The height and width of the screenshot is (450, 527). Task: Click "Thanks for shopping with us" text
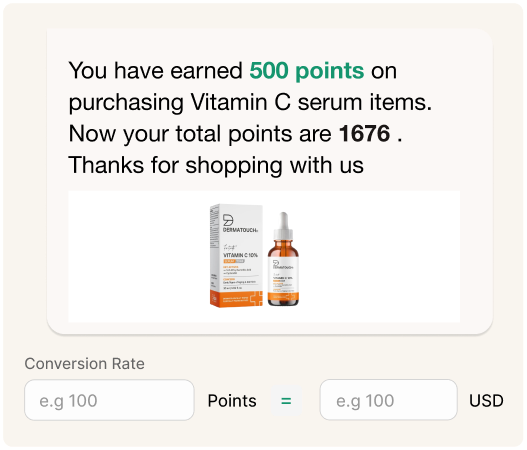[x=216, y=165]
